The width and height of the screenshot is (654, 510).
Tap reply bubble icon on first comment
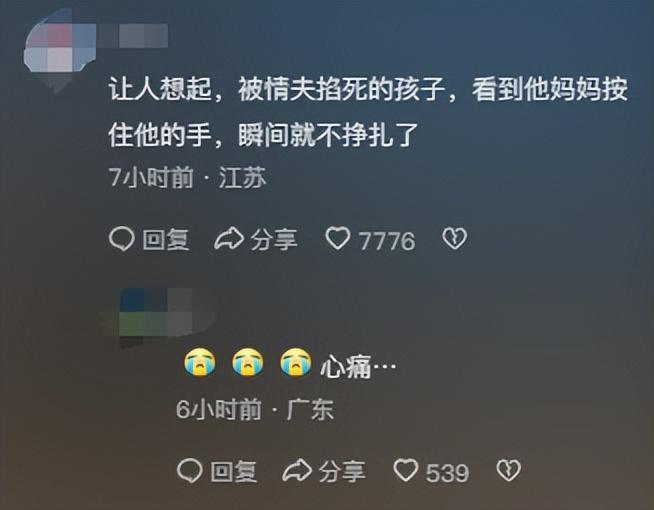point(121,239)
